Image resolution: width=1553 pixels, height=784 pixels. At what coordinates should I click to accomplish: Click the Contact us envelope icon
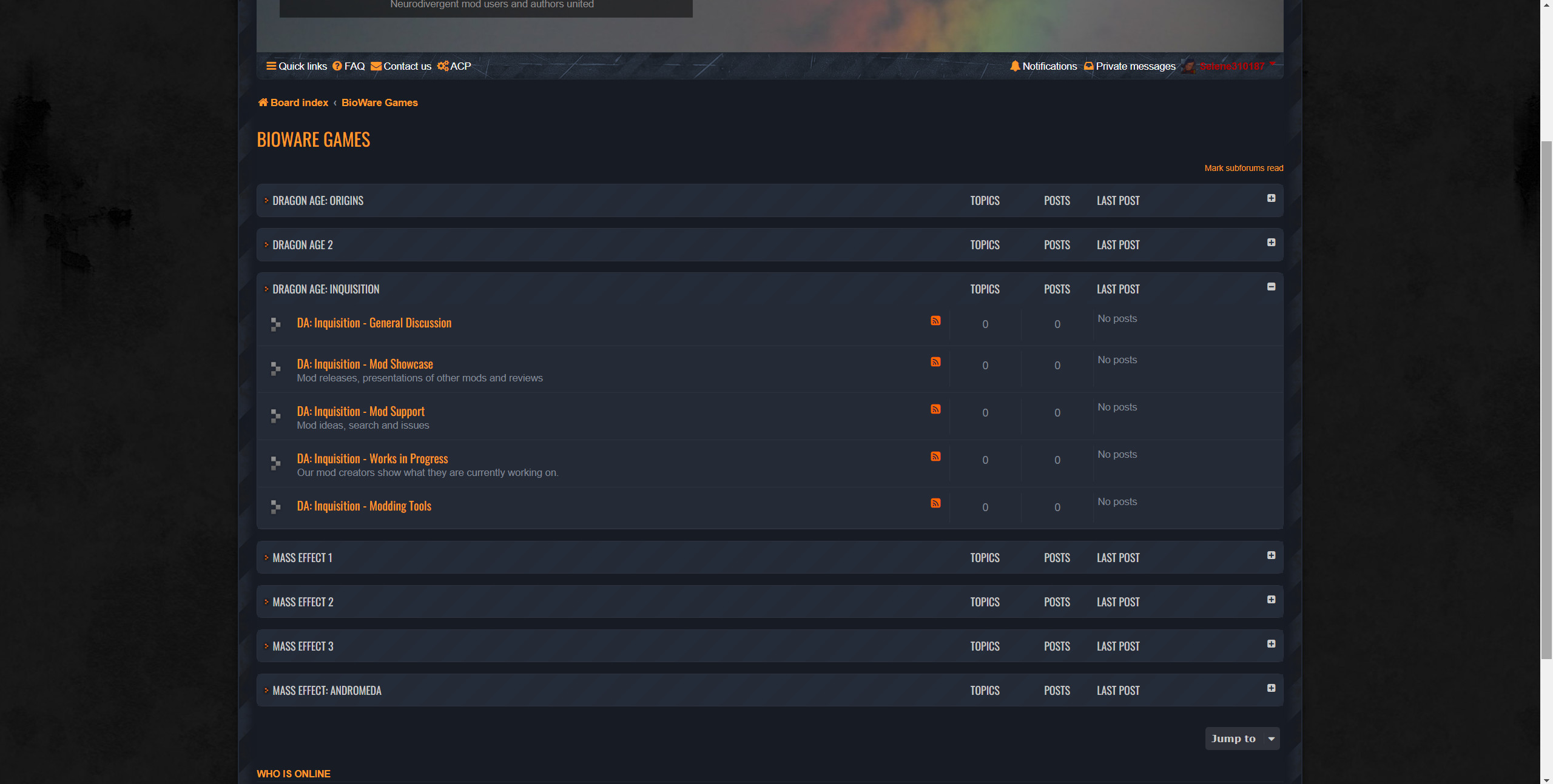pyautogui.click(x=376, y=66)
